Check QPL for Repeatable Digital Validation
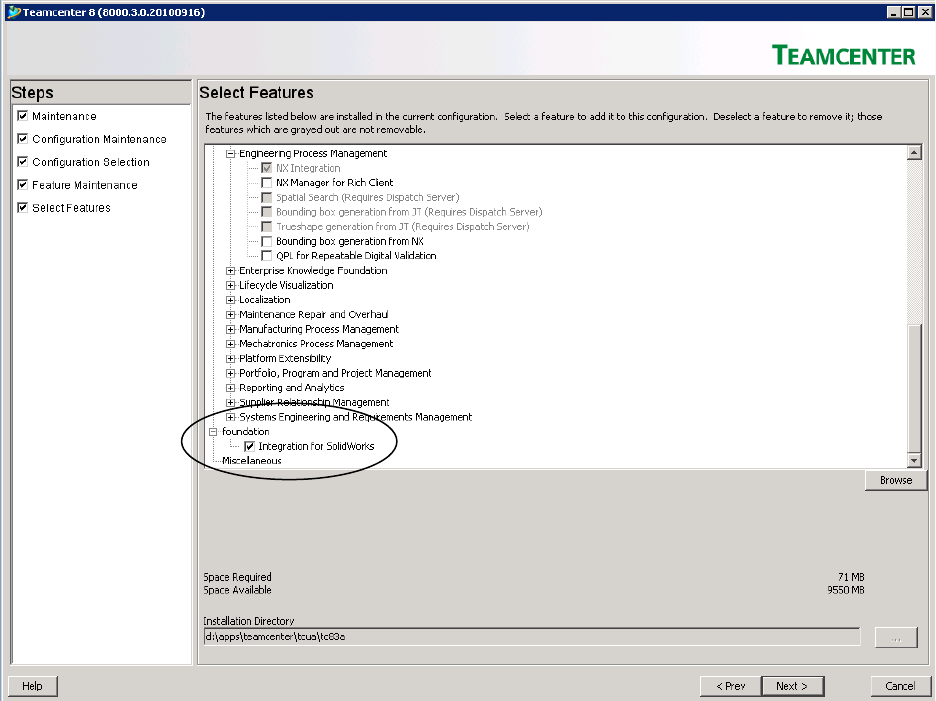The height and width of the screenshot is (701, 936). point(267,256)
